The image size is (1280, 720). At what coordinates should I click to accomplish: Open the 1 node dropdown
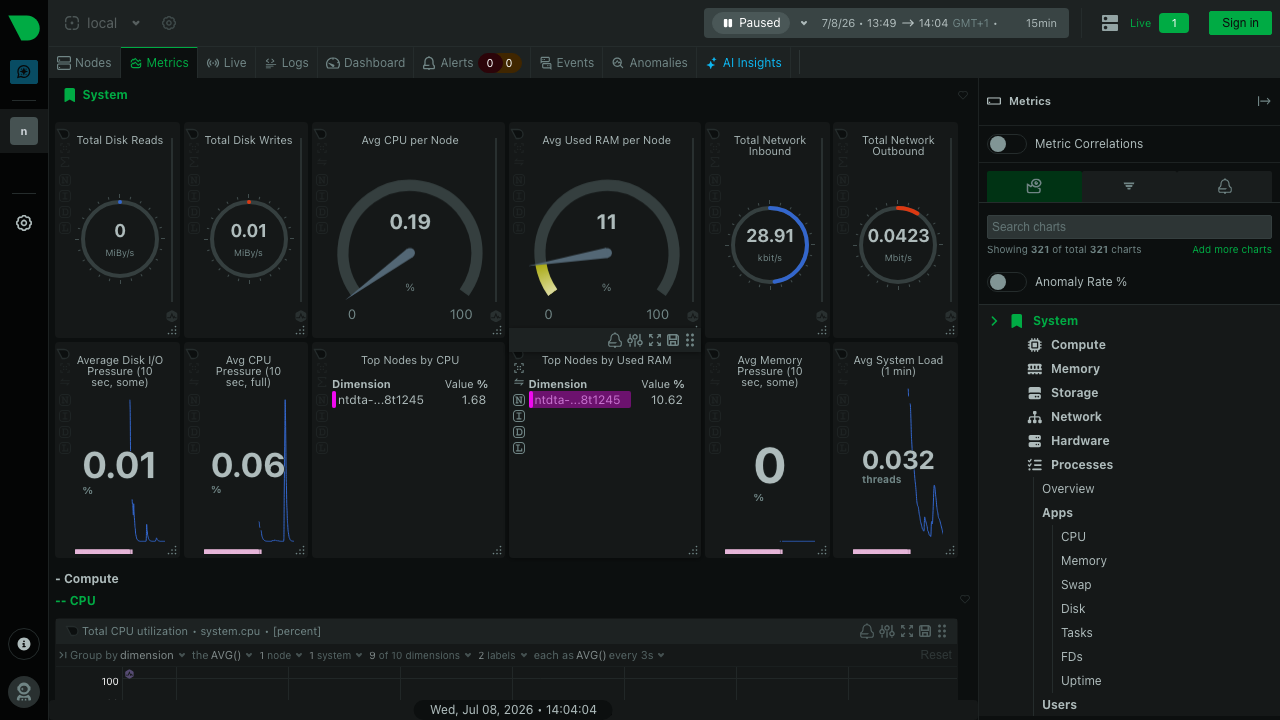282,655
